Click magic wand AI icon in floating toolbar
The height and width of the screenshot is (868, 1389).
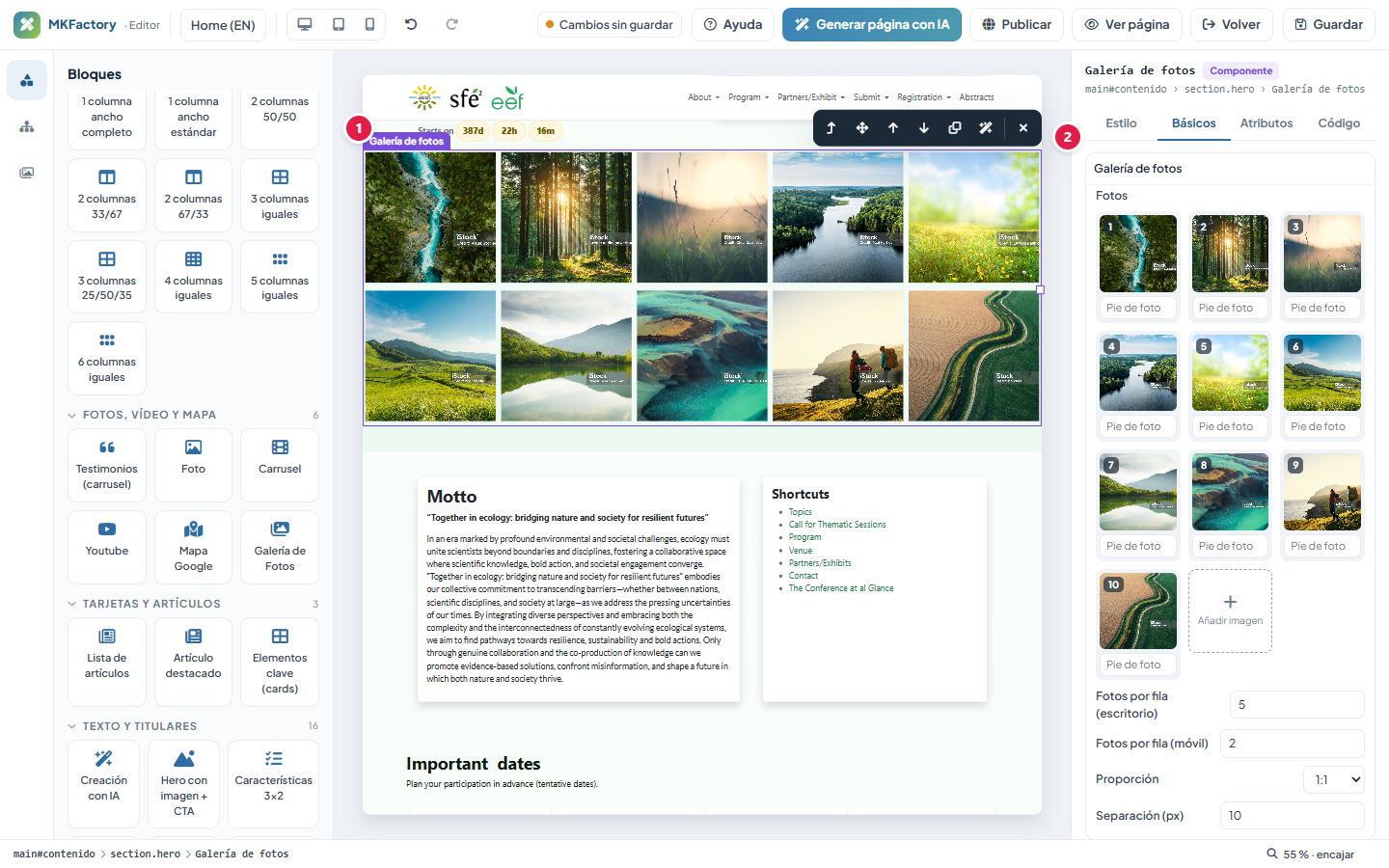coord(986,127)
